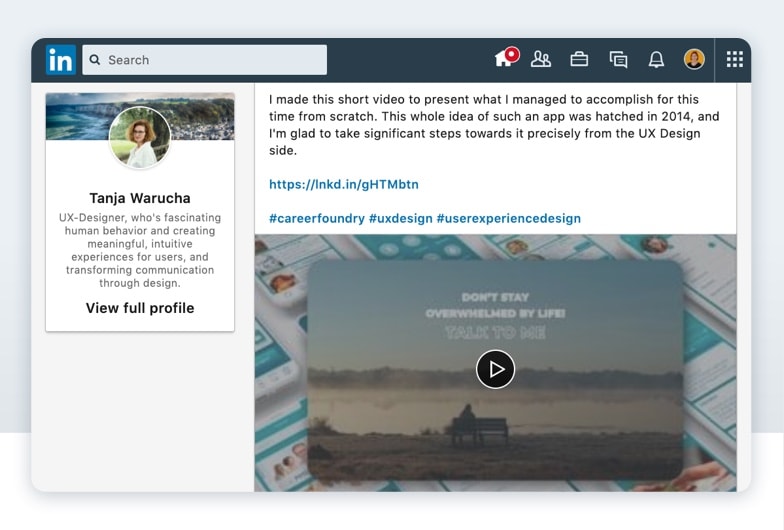Open the My Network people icon
Screen dimensions: 784x530
[541, 60]
